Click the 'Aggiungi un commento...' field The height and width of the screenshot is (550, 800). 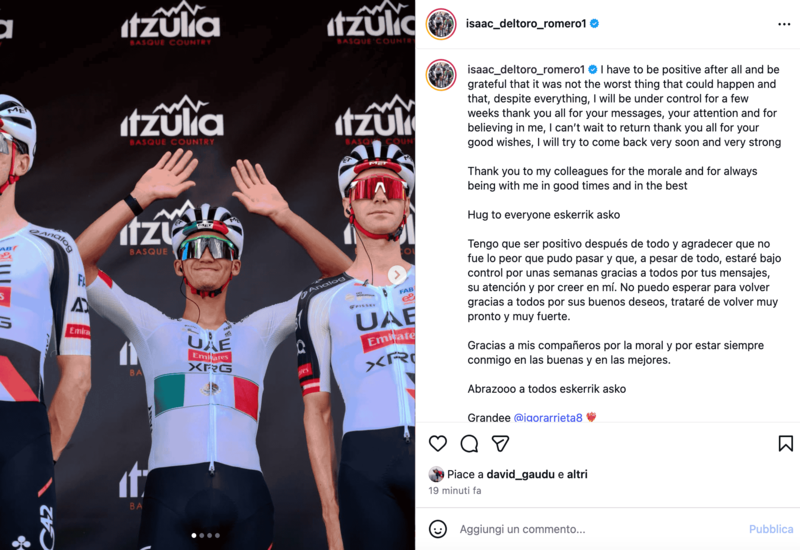pyautogui.click(x=522, y=529)
